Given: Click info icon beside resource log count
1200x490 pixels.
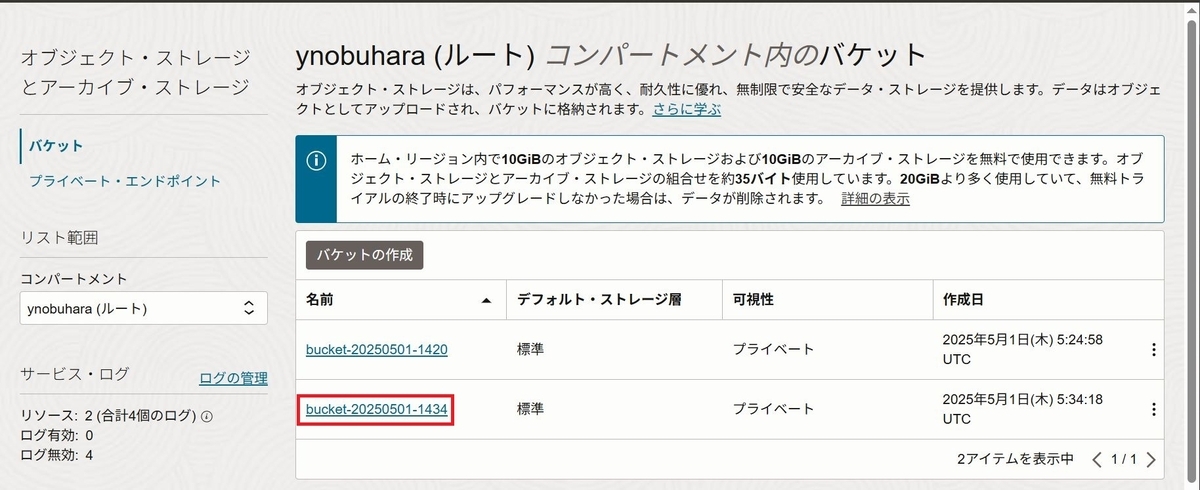Looking at the screenshot, I should coord(206,416).
